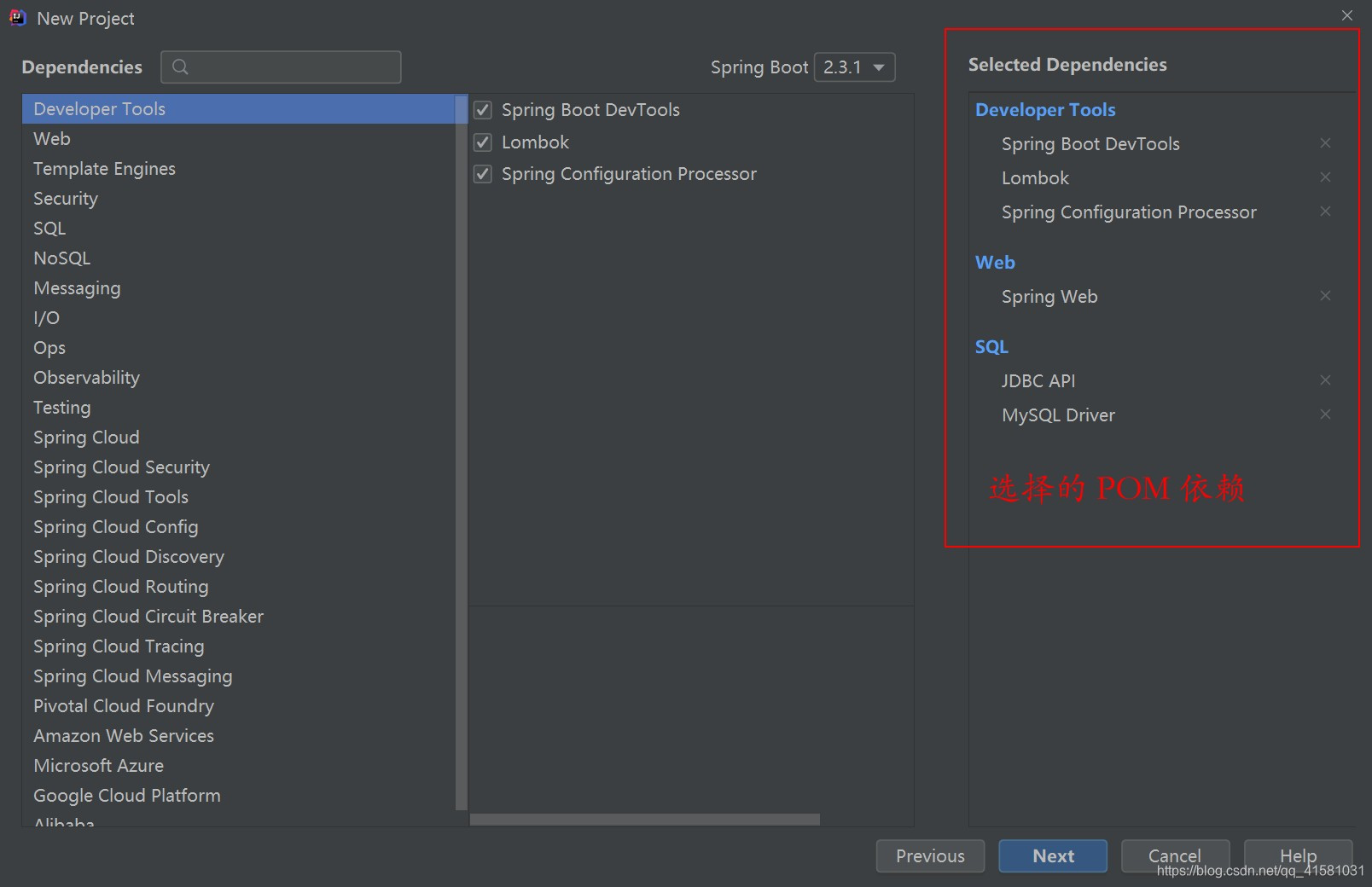Remove Spring Web from selected dependencies
Viewport: 1372px width, 887px height.
(1325, 296)
